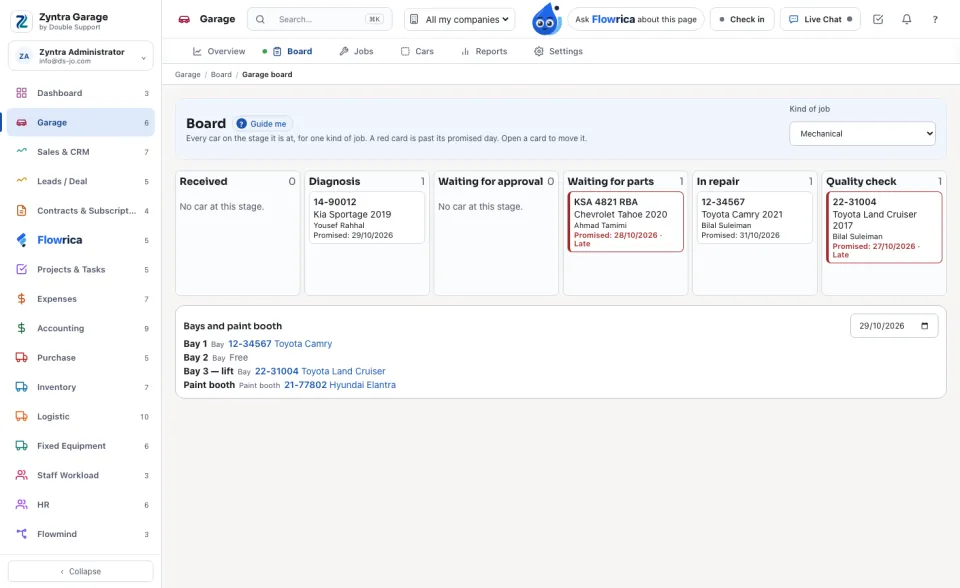The image size is (960, 588).
Task: Open the Inventory truck icon
Action: pyautogui.click(x=21, y=387)
